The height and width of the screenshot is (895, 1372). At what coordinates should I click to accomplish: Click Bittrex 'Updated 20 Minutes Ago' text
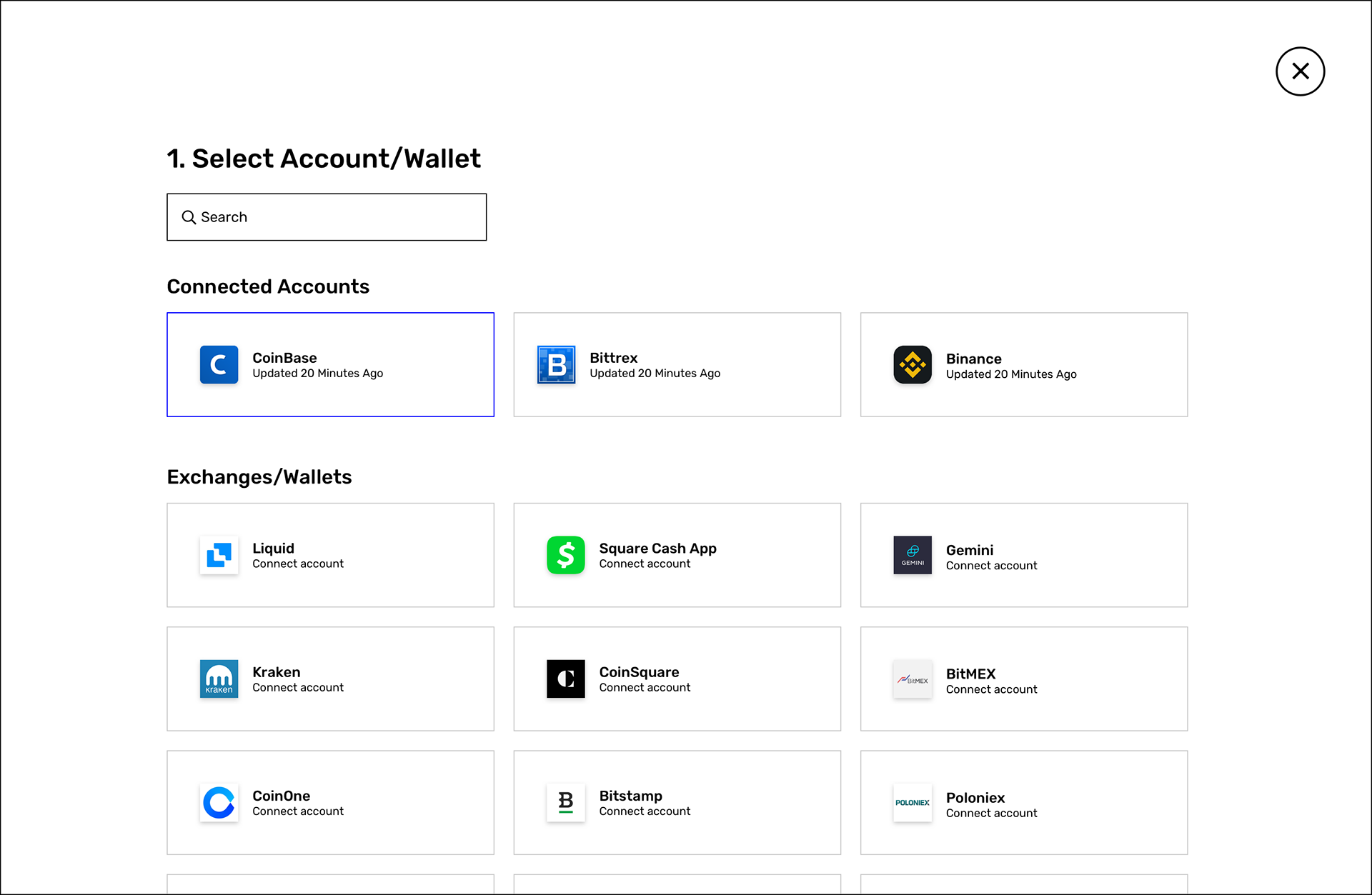[655, 374]
